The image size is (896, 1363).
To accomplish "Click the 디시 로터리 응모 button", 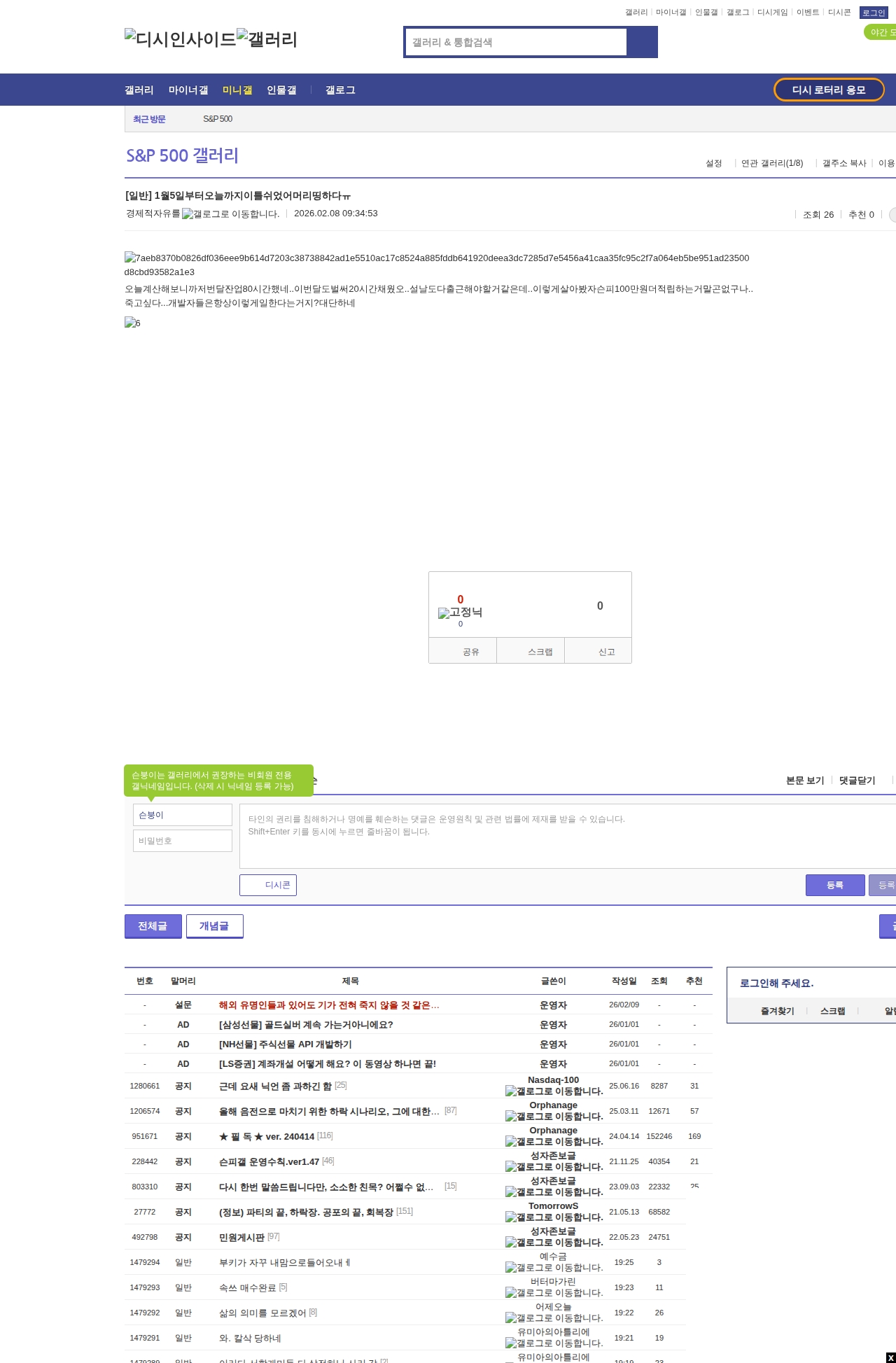I will click(829, 90).
